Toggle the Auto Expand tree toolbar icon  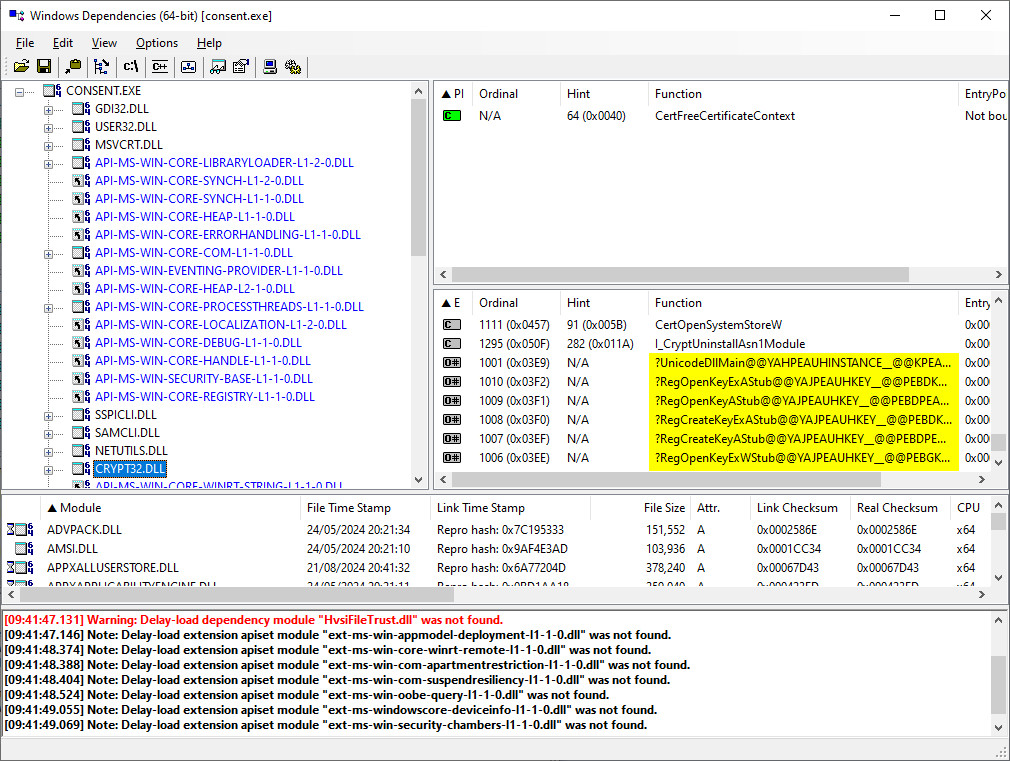click(101, 66)
